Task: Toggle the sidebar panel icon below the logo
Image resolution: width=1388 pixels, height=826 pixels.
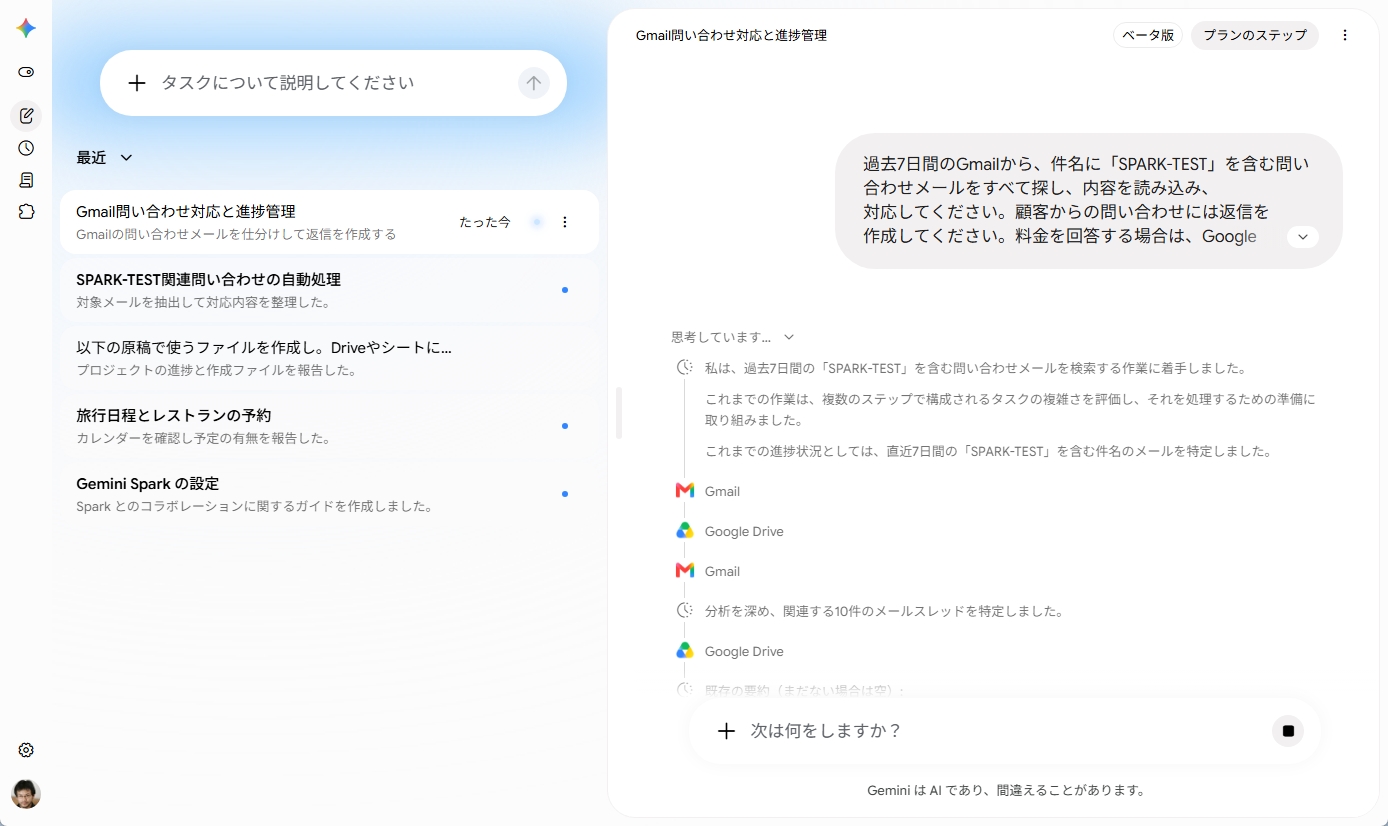Action: pyautogui.click(x=26, y=72)
